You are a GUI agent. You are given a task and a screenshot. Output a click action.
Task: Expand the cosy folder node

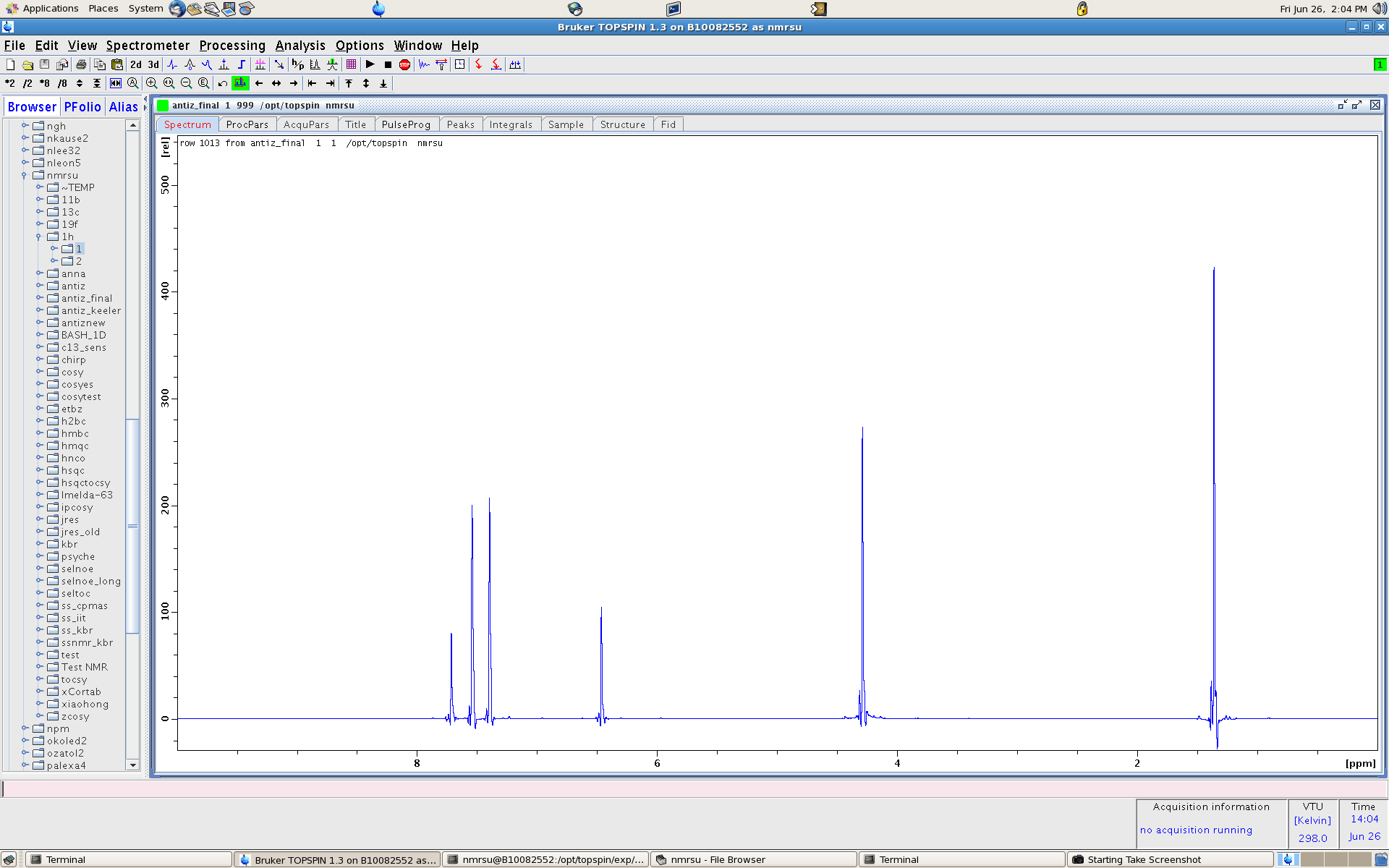tap(39, 372)
